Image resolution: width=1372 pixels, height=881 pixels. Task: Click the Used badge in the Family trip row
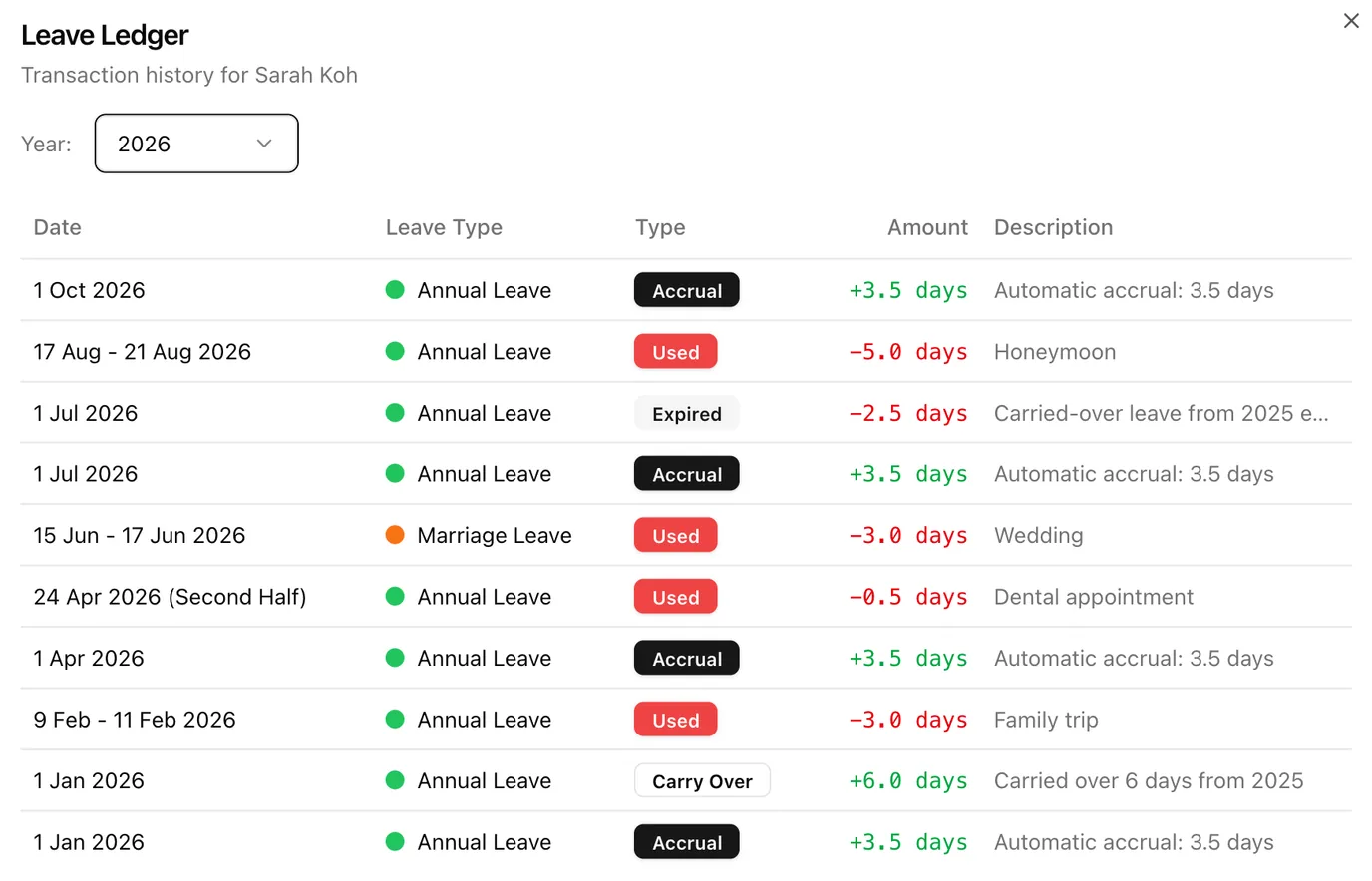676,720
